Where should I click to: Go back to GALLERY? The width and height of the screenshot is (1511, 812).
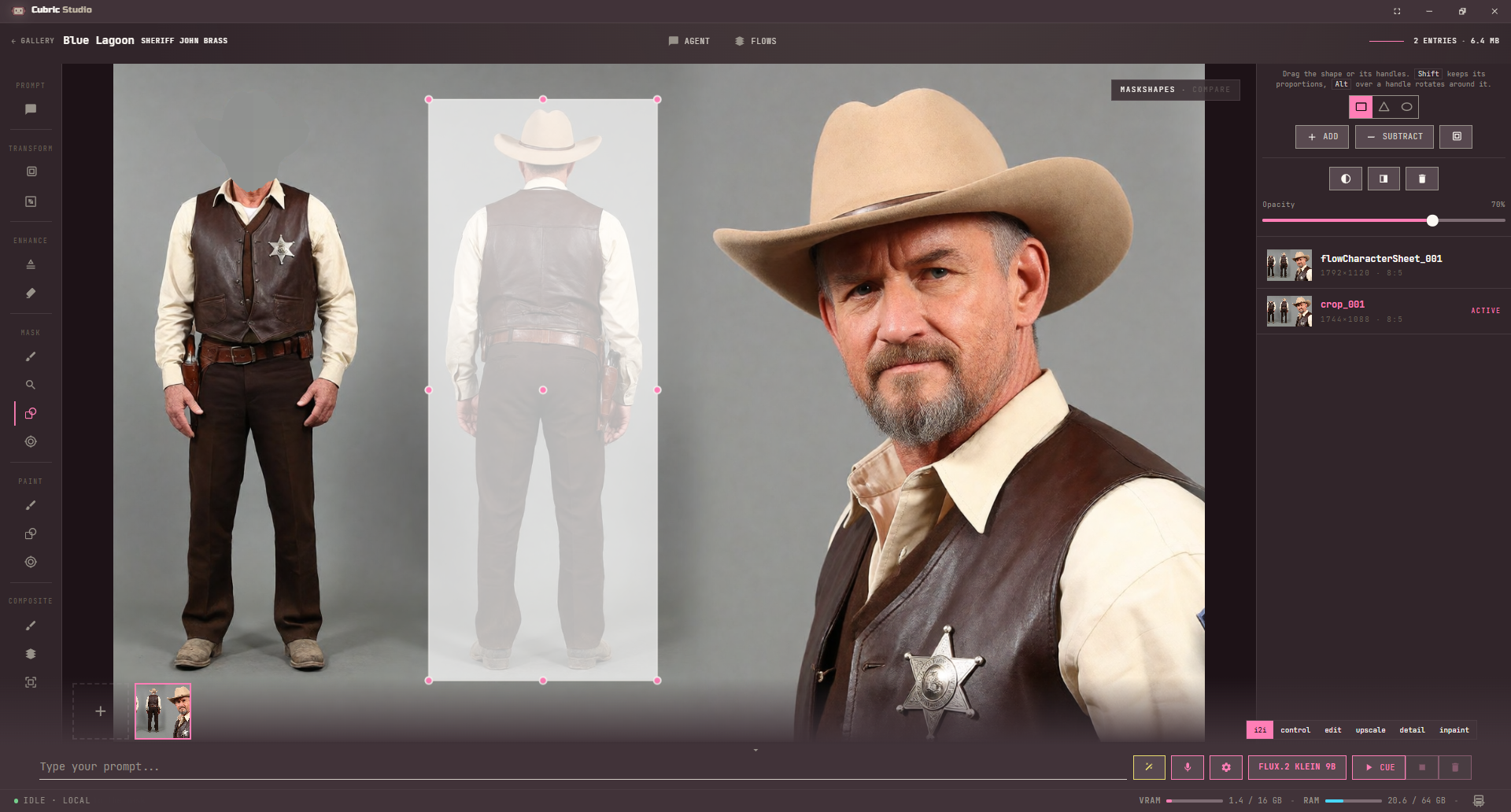pyautogui.click(x=32, y=41)
